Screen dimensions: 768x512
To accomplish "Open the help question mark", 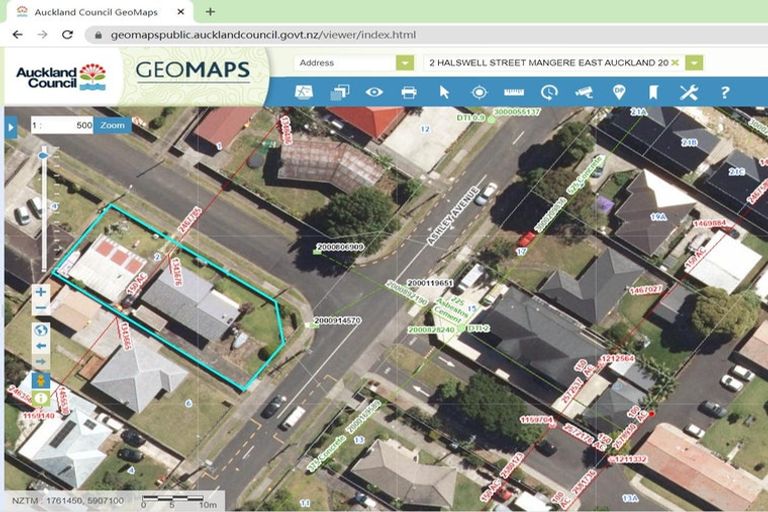I will [x=724, y=92].
